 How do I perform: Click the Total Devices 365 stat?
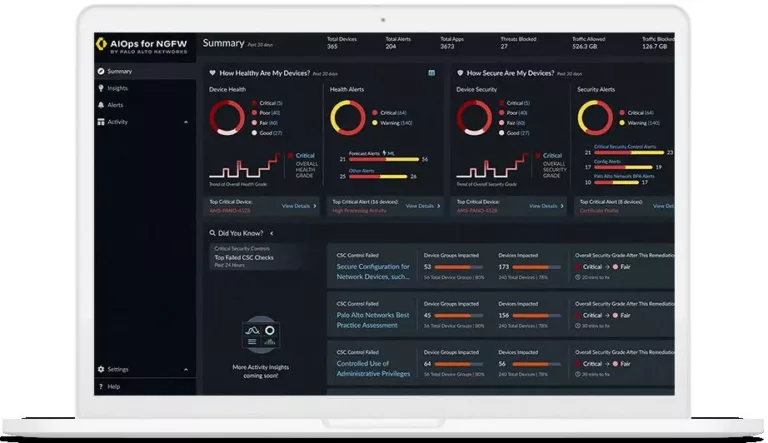click(342, 43)
